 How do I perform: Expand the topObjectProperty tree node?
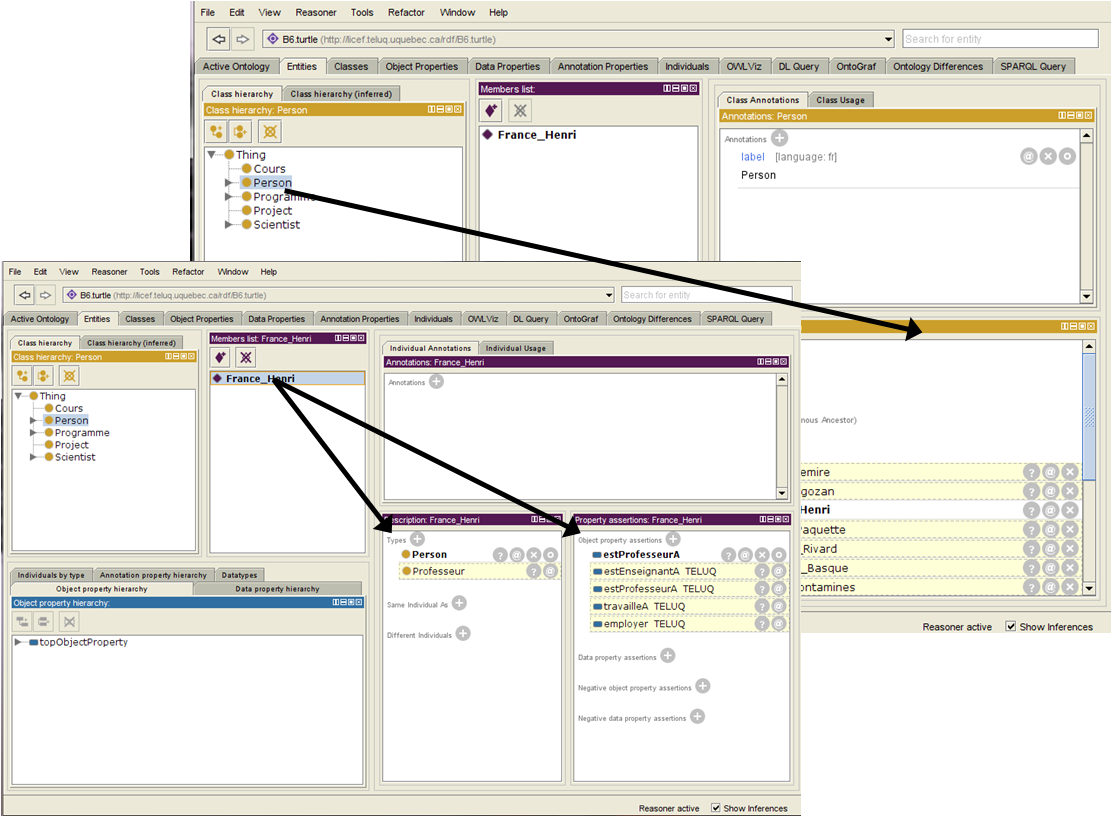(19, 642)
